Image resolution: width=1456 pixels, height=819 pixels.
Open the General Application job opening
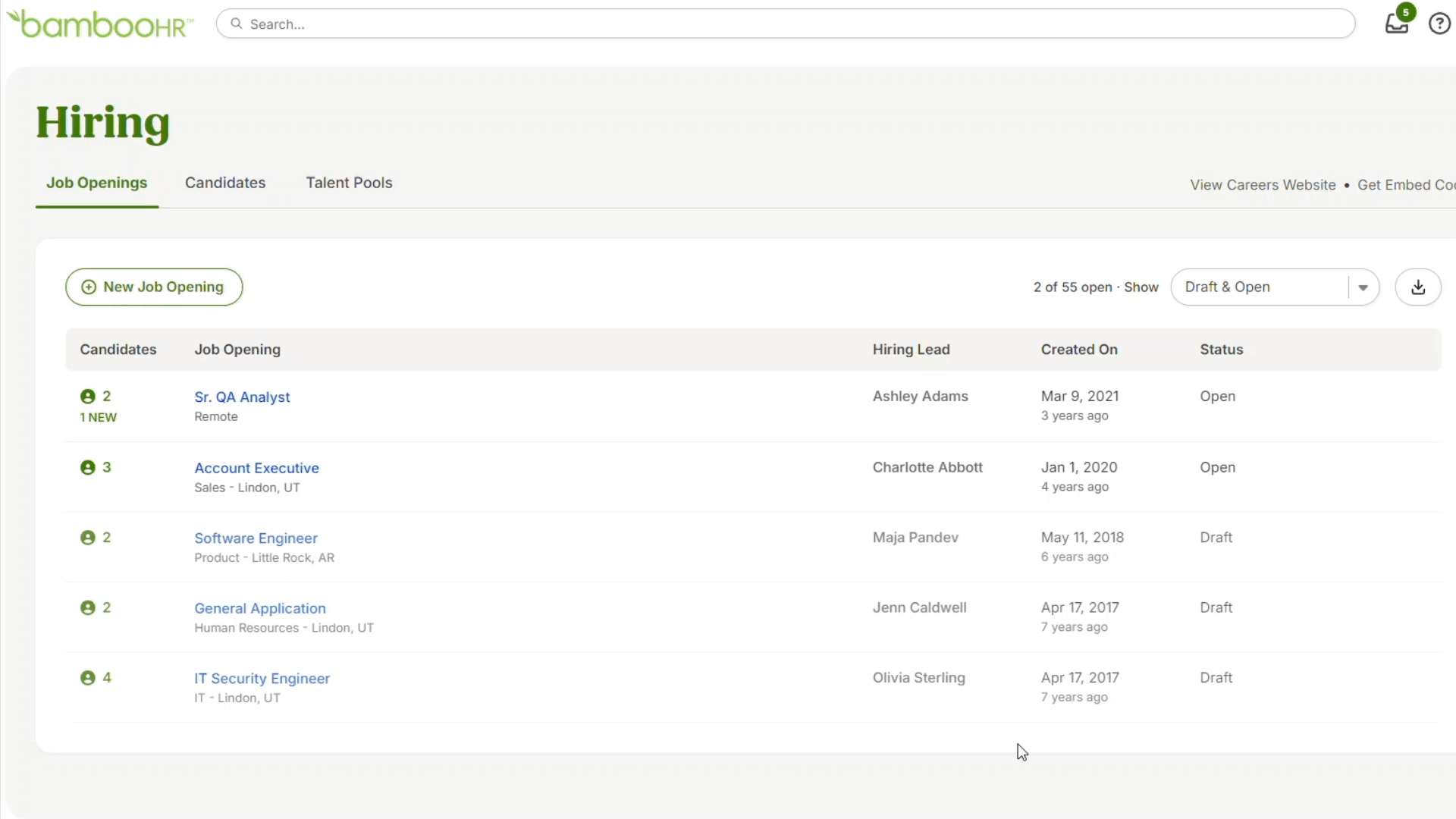[260, 608]
